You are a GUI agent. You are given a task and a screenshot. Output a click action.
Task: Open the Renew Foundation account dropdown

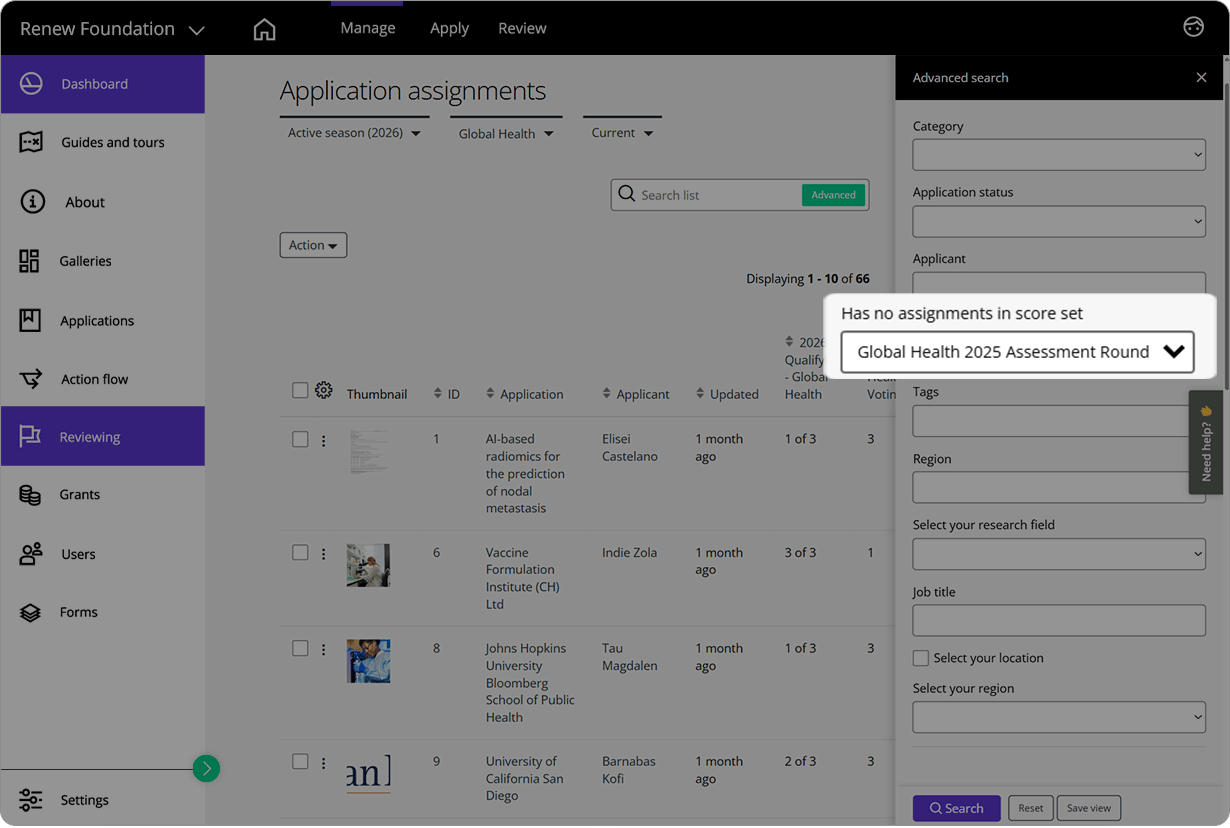pos(112,29)
